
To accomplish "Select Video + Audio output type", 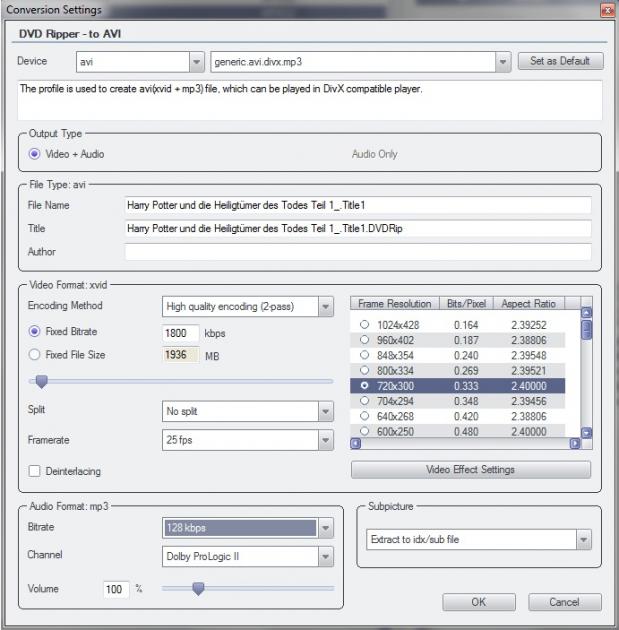I will (35, 154).
